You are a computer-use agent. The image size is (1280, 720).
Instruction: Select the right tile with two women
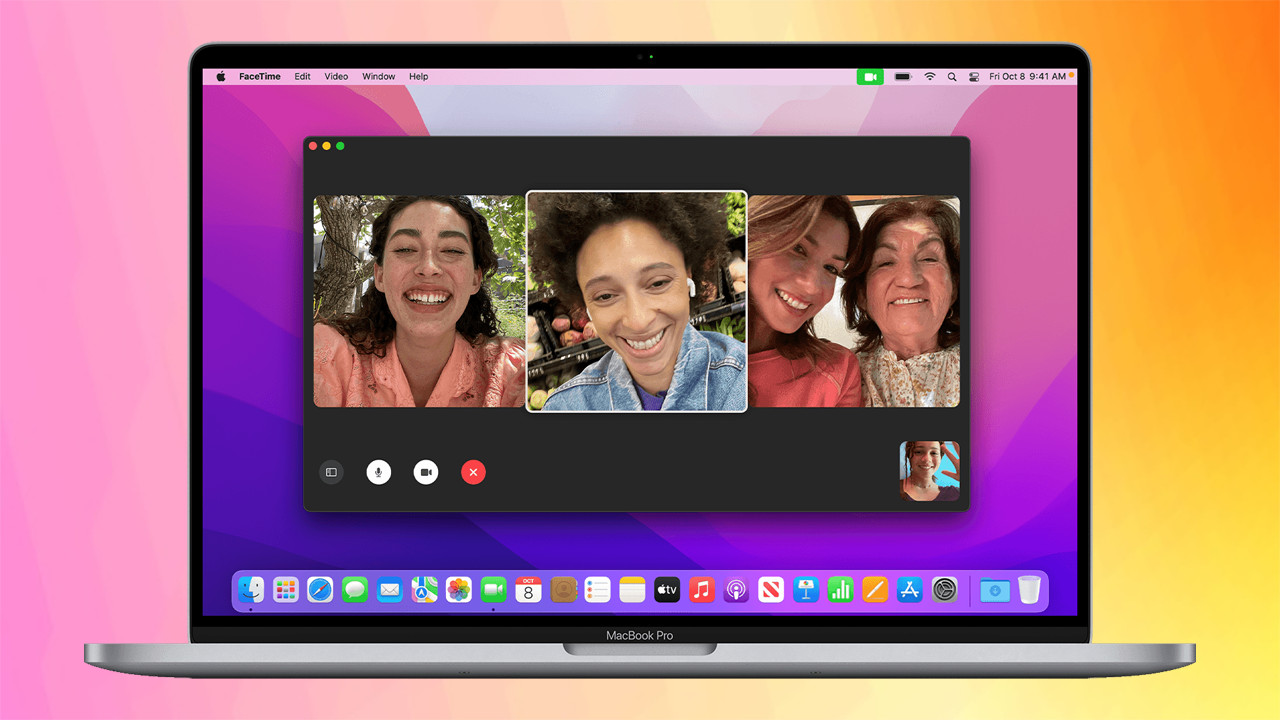tap(854, 301)
